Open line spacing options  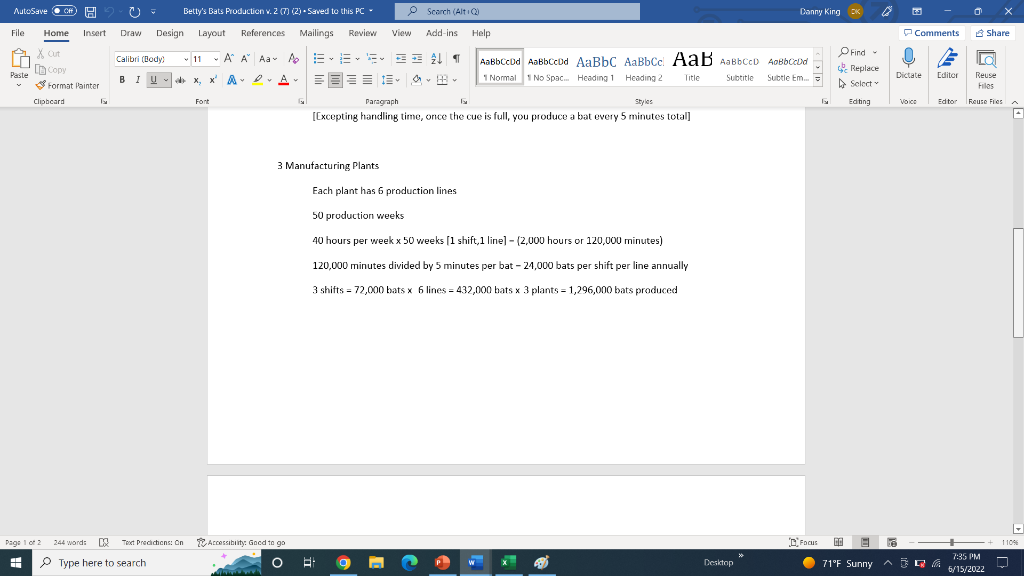coord(391,80)
